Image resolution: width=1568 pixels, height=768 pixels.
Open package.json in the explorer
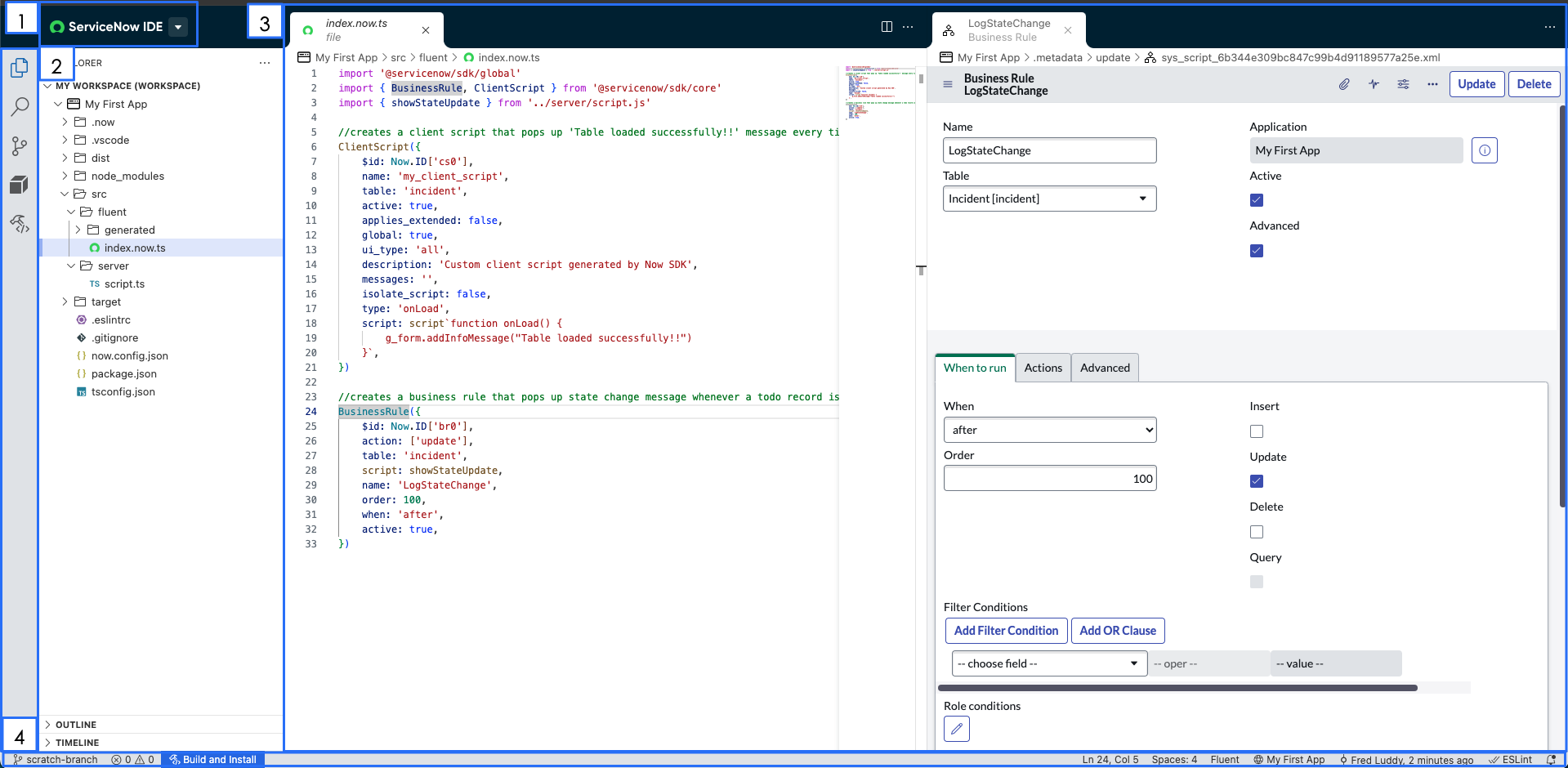pos(123,373)
